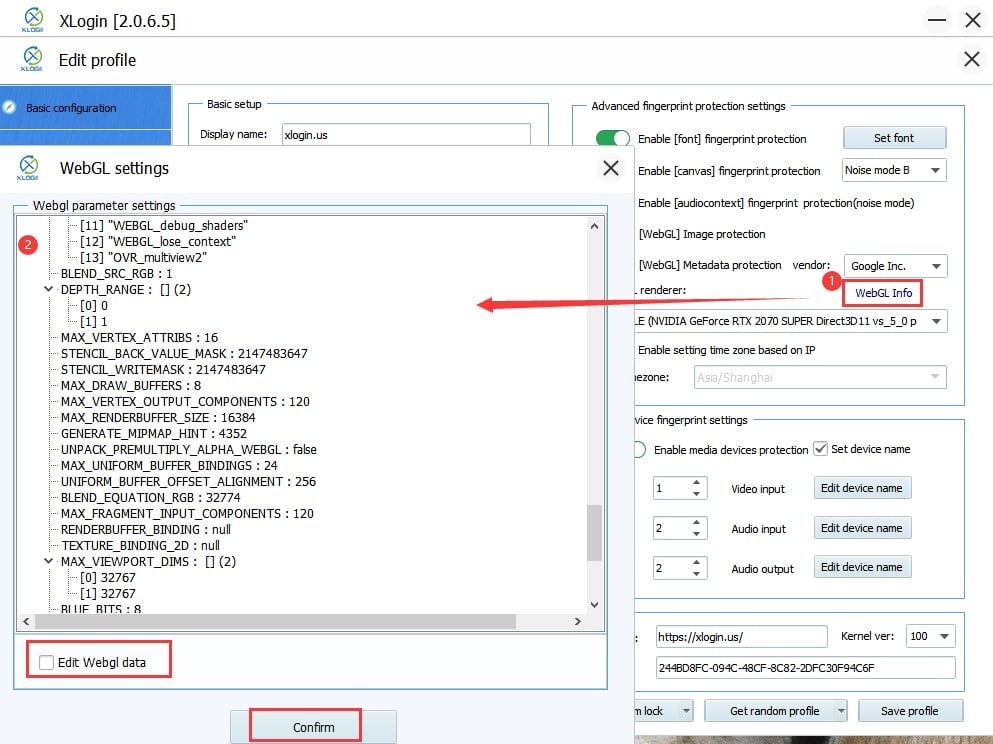Increase the Audio input device count

coord(696,522)
